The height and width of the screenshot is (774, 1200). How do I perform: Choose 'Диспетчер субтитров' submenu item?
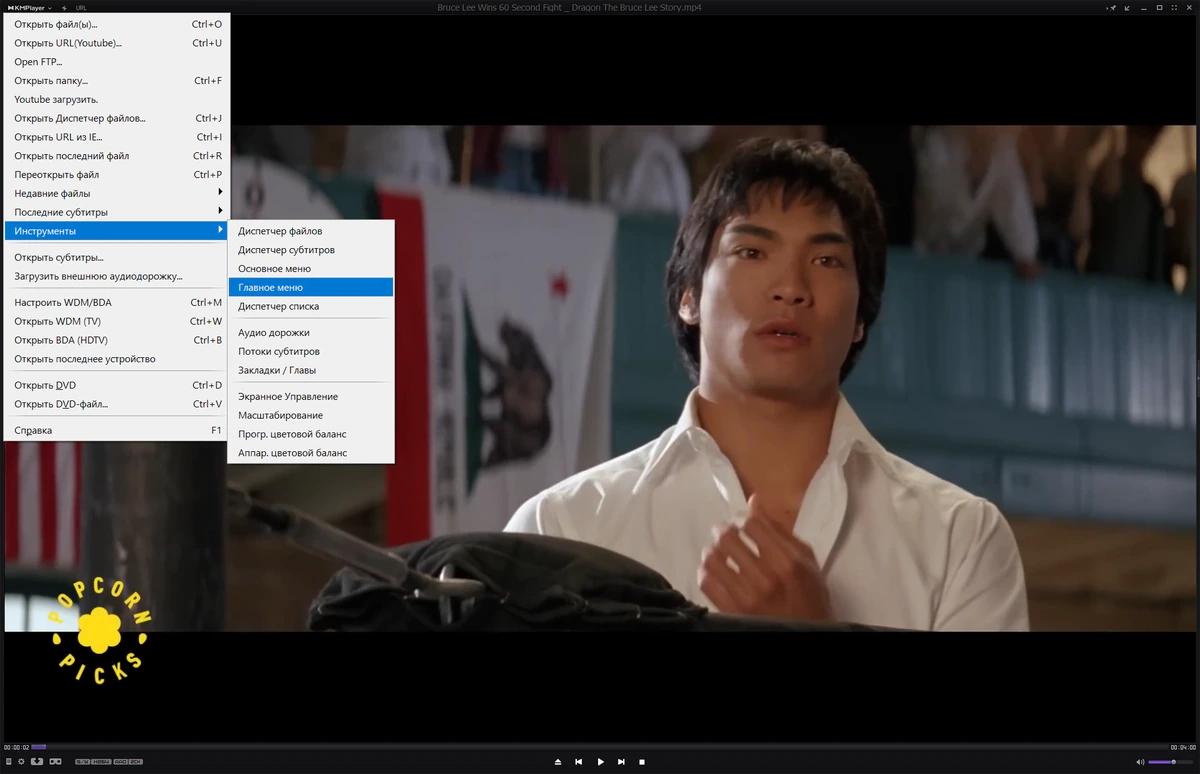(311, 250)
